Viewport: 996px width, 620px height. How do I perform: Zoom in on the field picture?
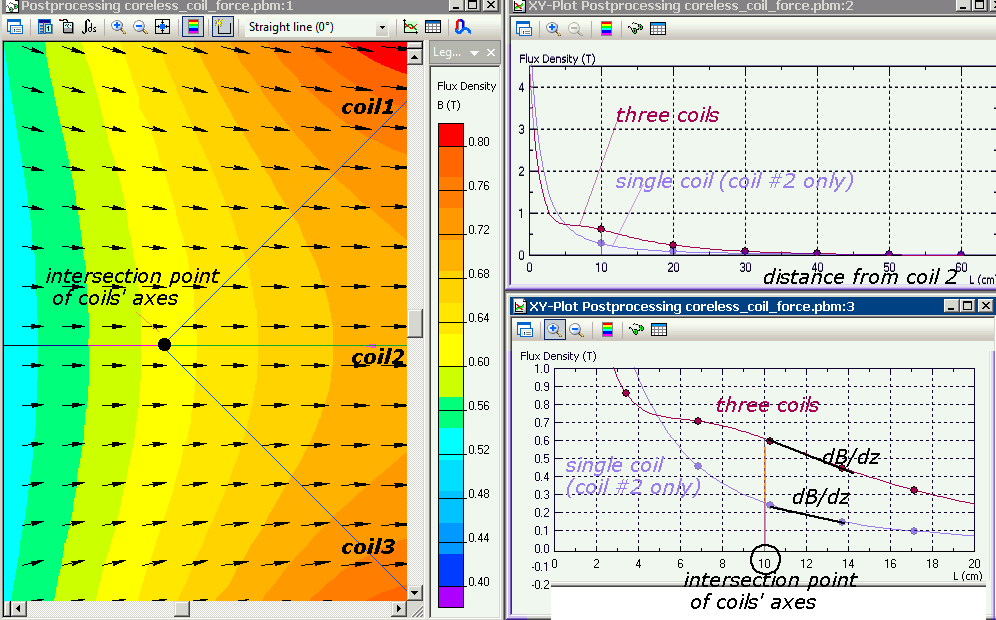tap(119, 27)
